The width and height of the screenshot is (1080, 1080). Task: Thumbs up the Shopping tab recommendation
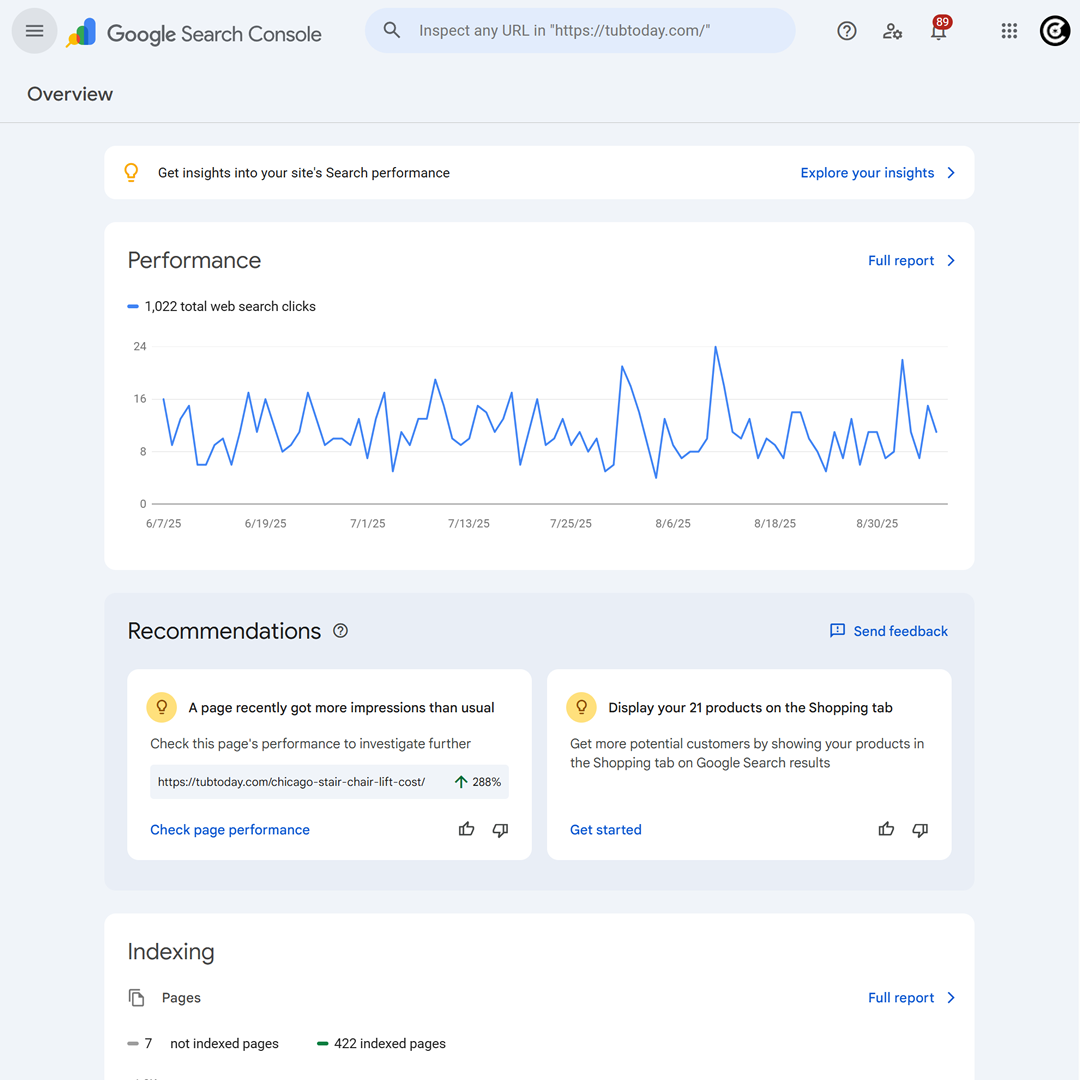tap(886, 829)
